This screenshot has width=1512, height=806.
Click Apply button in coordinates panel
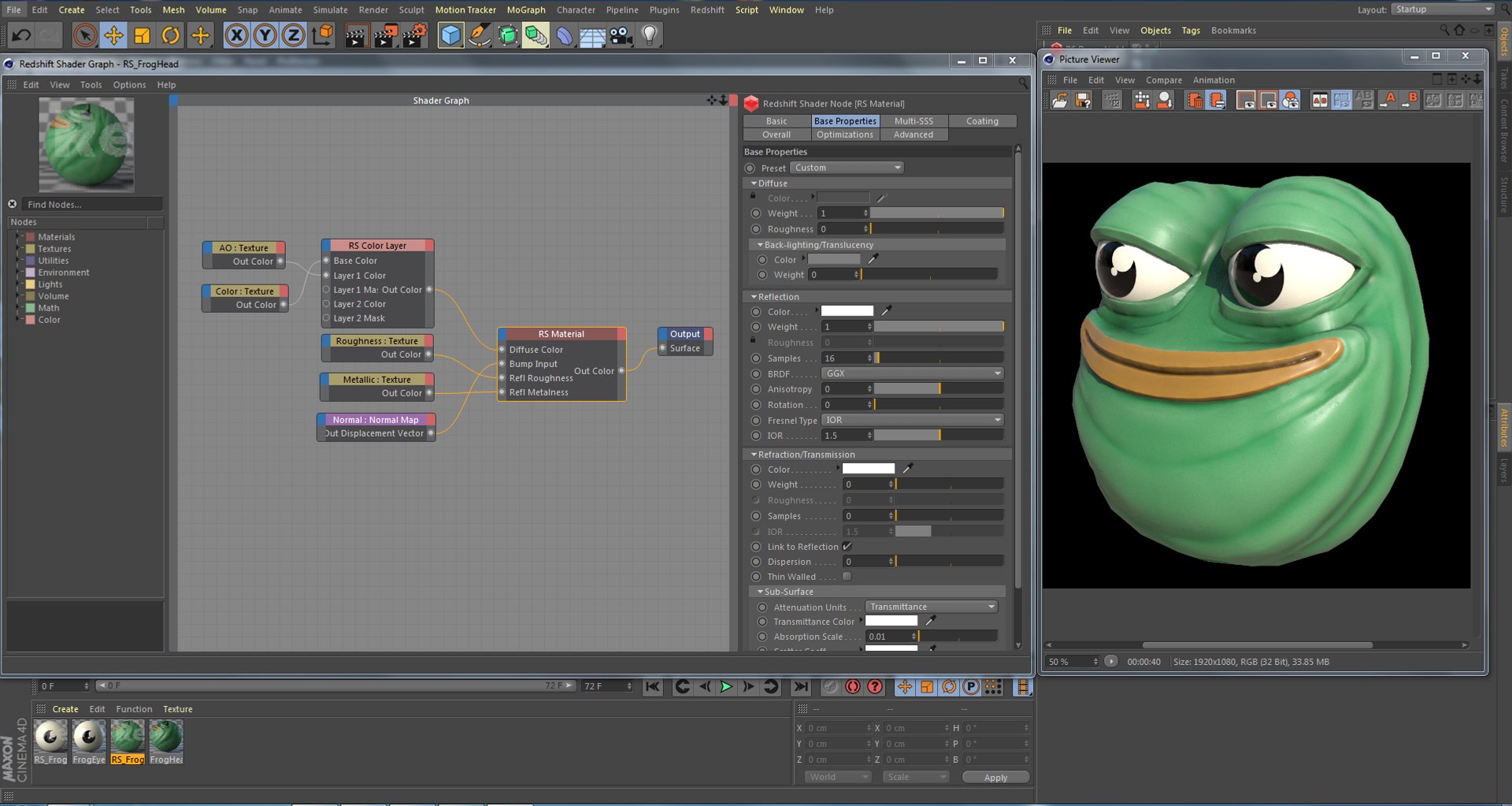(995, 778)
